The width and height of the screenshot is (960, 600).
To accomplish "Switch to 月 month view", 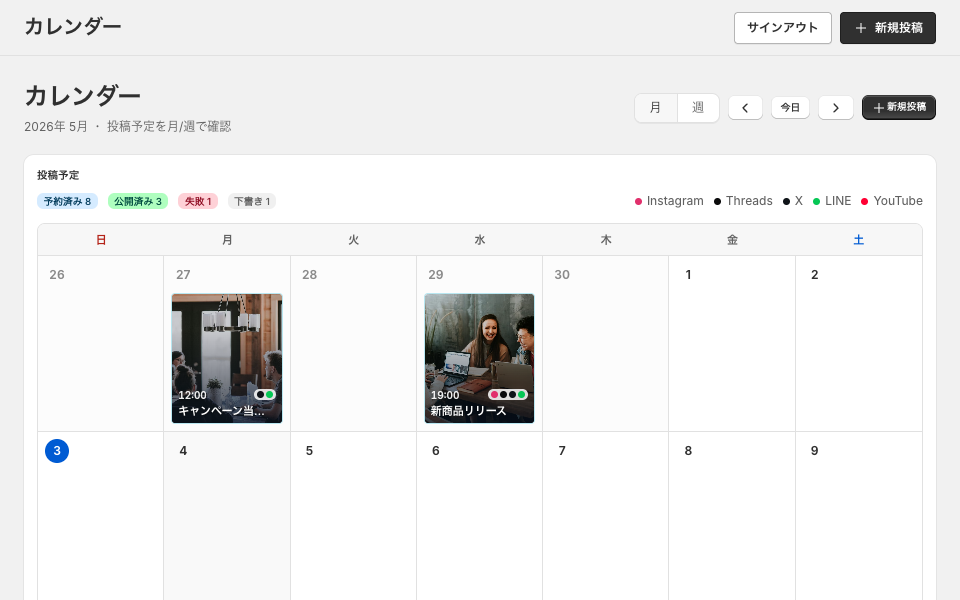I will (x=656, y=108).
